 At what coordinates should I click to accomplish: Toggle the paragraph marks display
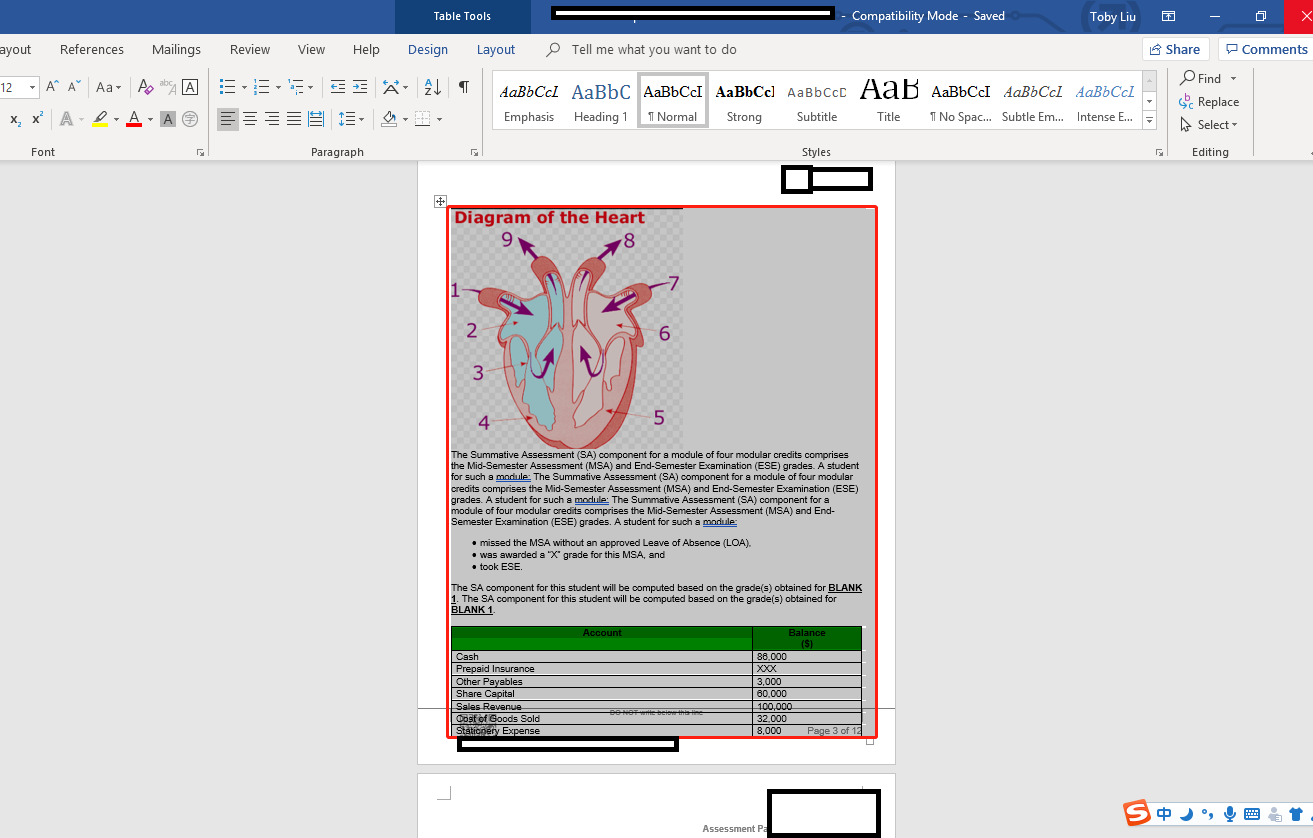(462, 87)
